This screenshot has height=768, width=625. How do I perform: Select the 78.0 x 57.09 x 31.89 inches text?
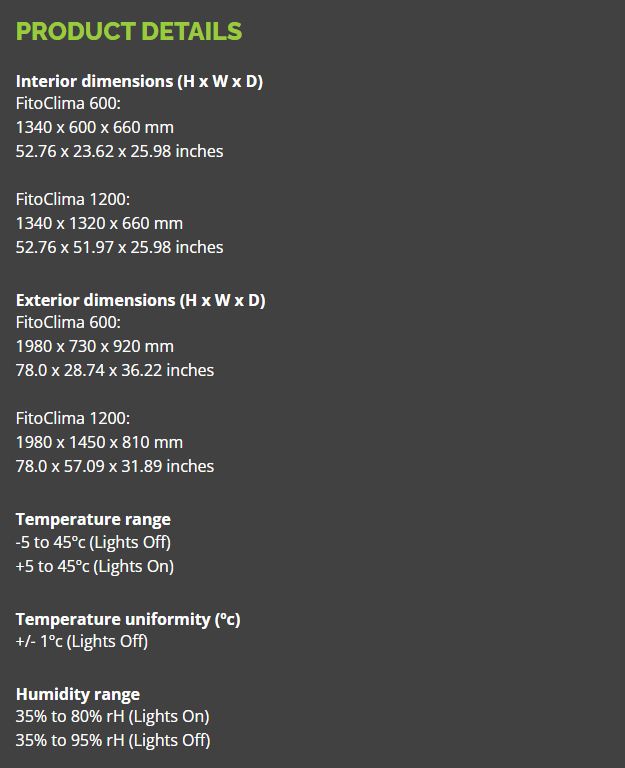point(115,466)
